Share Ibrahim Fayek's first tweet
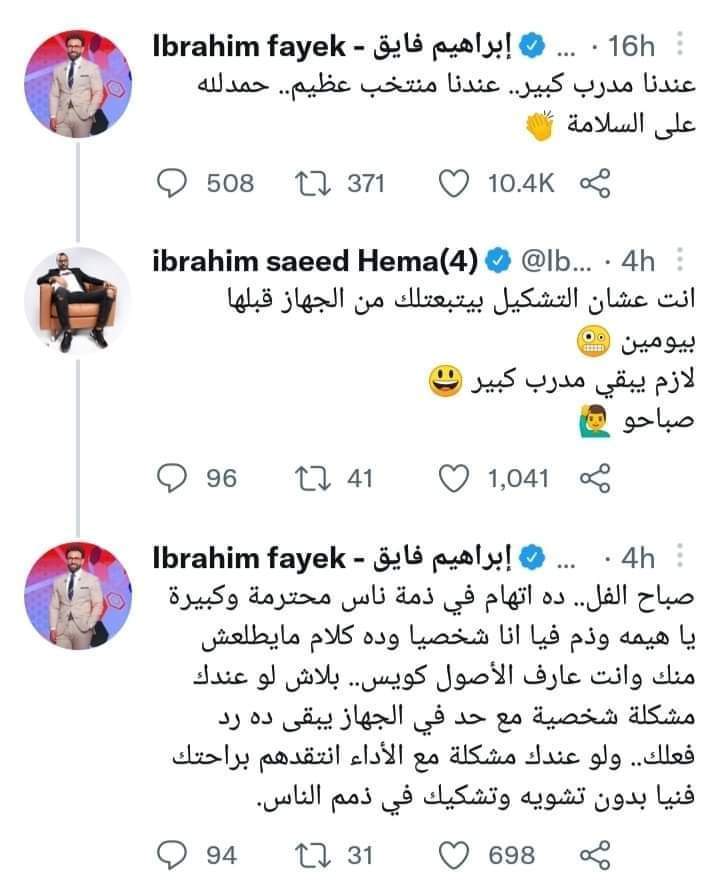 tap(595, 183)
